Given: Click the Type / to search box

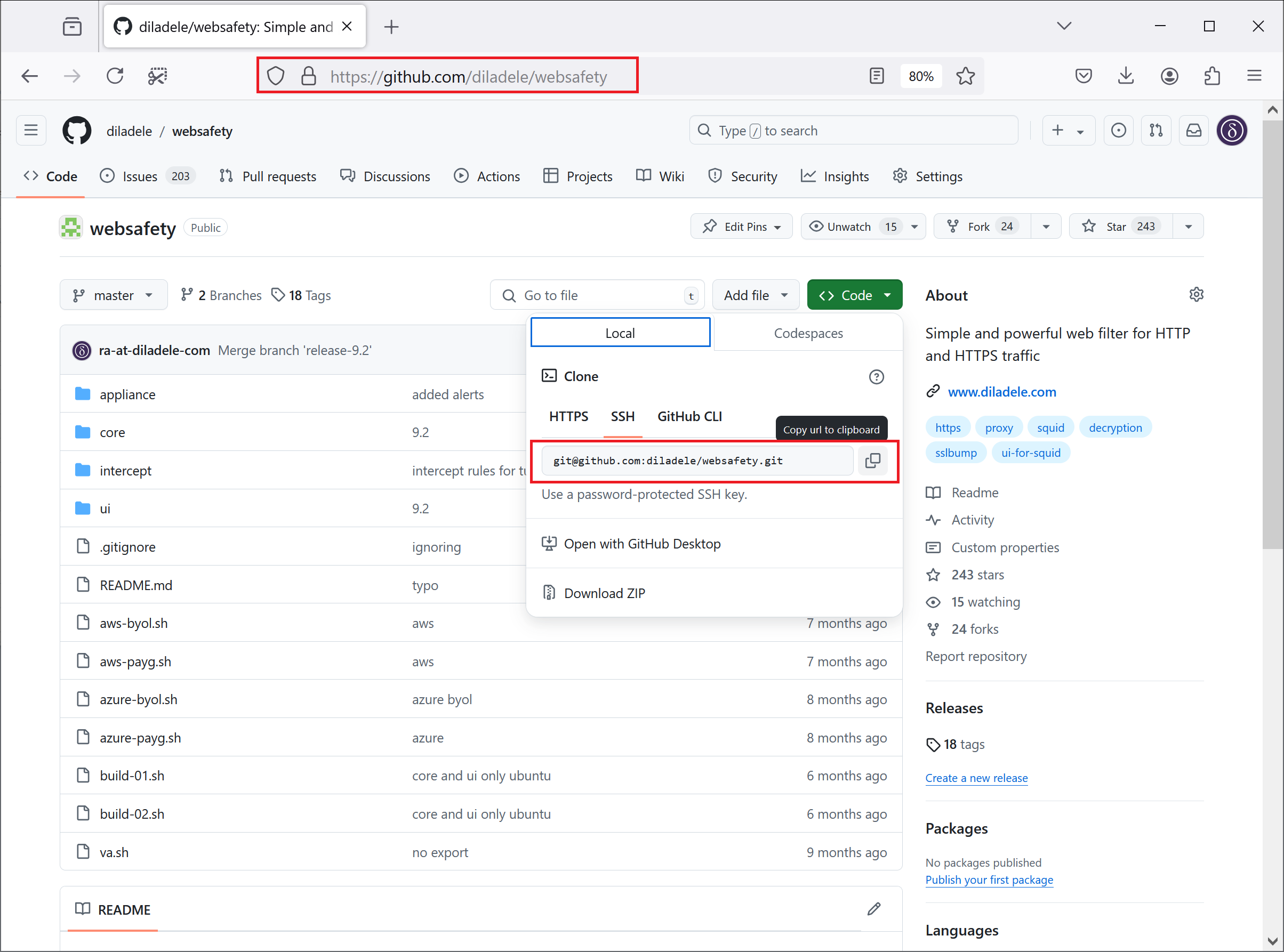Looking at the screenshot, I should click(x=854, y=130).
